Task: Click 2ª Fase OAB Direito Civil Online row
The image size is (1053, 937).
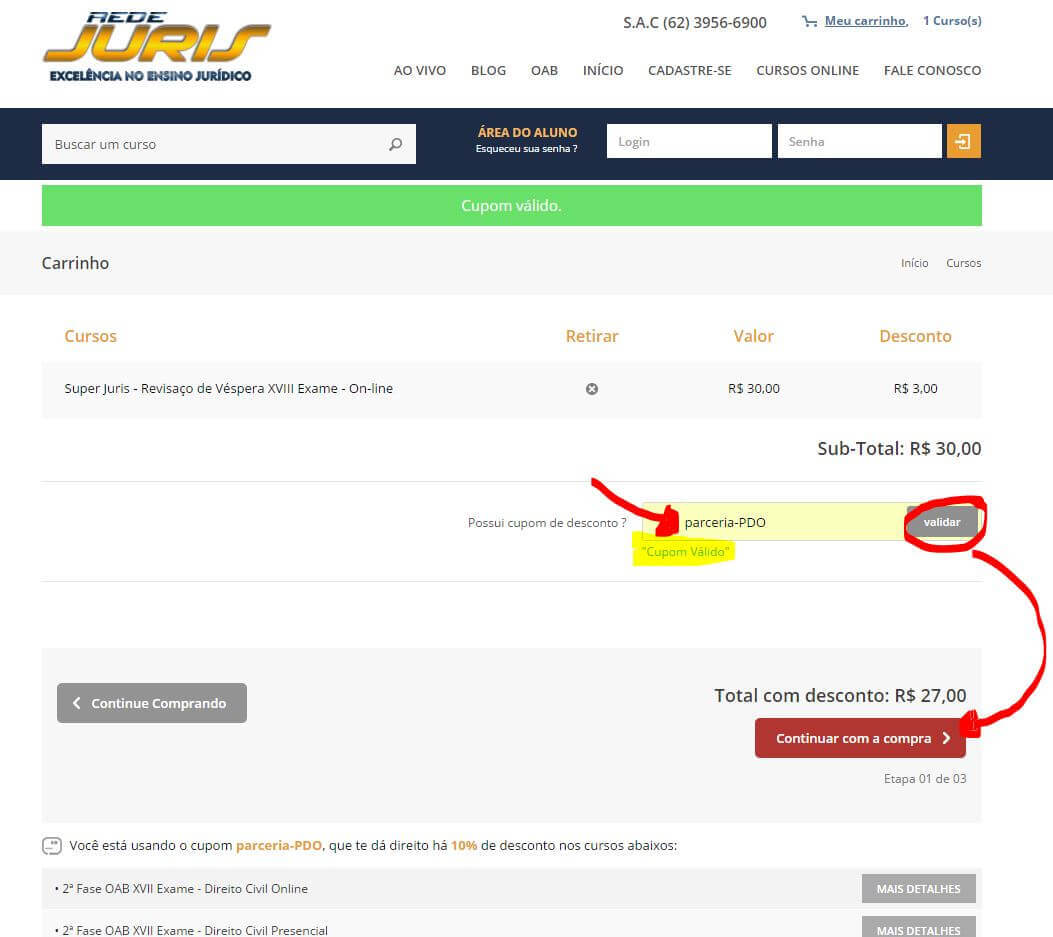Action: click(x=512, y=889)
